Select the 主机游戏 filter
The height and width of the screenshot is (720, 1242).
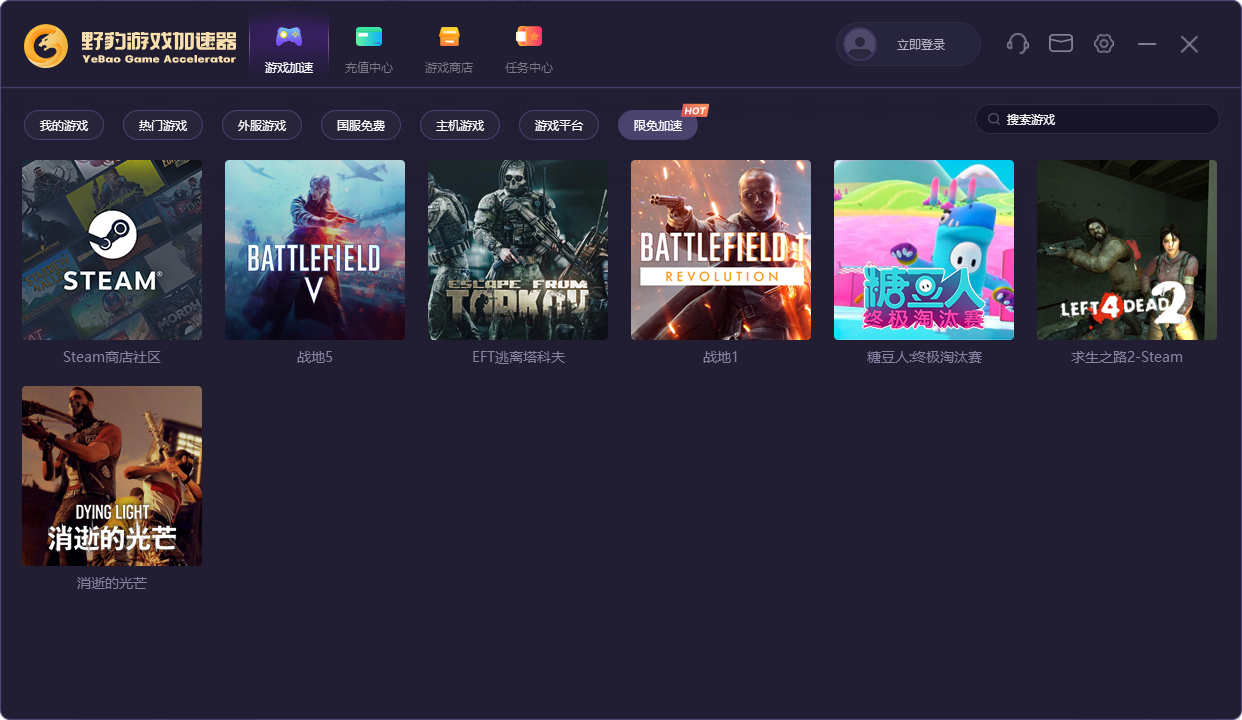click(x=460, y=125)
